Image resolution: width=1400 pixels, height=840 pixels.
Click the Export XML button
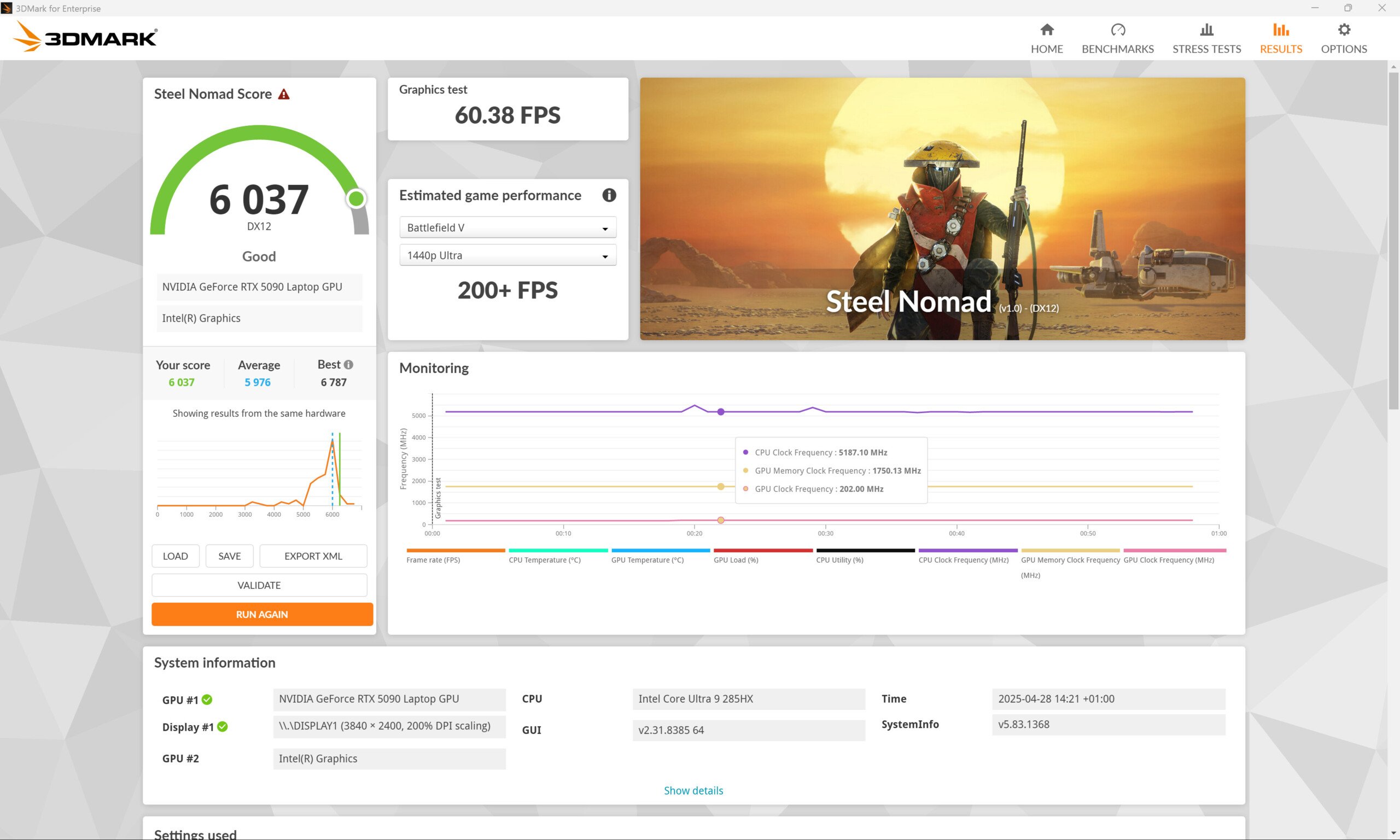[x=313, y=556]
